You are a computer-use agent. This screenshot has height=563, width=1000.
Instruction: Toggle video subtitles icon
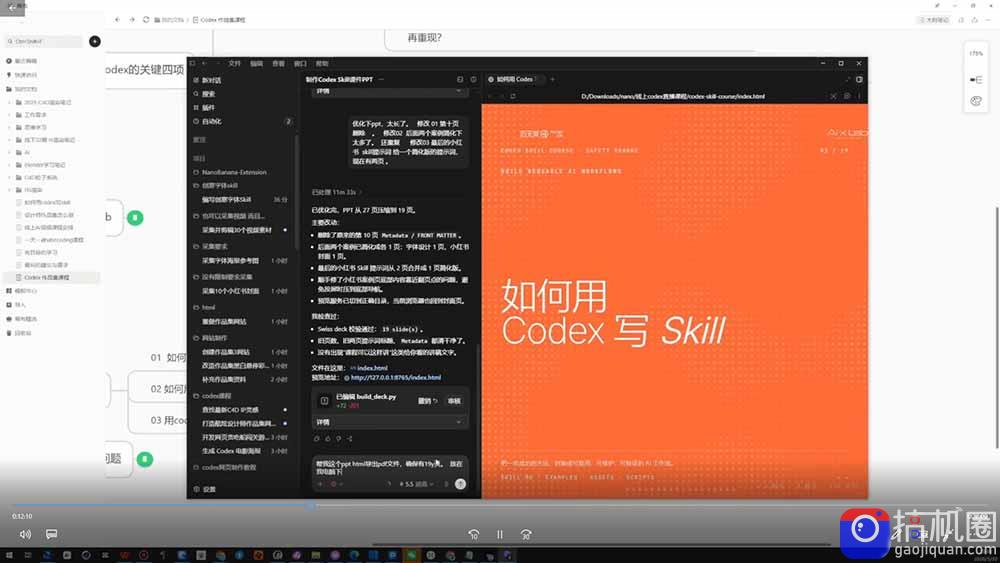tap(52, 534)
